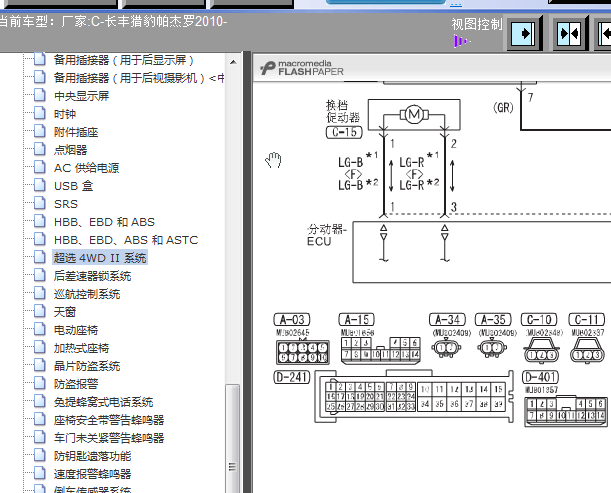Select 晶片防盗系统 entry
The width and height of the screenshot is (611, 493).
(87, 366)
